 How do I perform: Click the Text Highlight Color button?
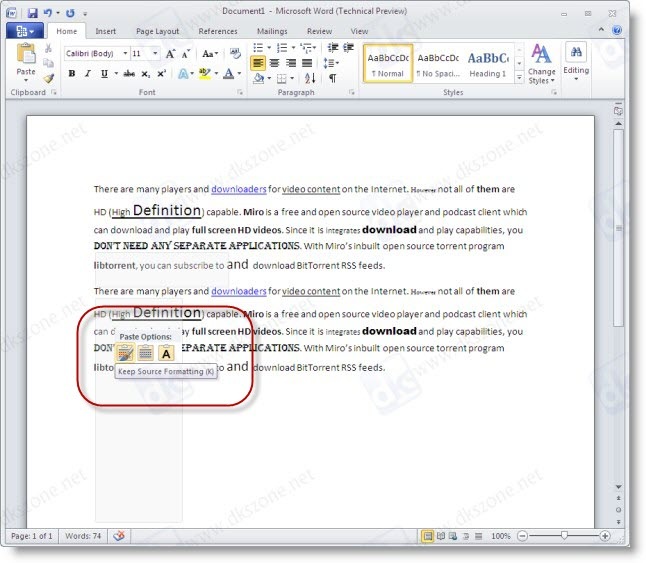pyautogui.click(x=204, y=74)
